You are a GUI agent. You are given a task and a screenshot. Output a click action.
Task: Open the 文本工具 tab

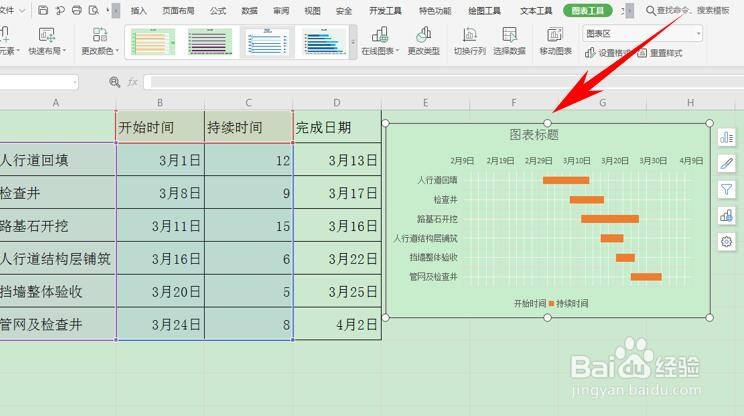[x=536, y=10]
